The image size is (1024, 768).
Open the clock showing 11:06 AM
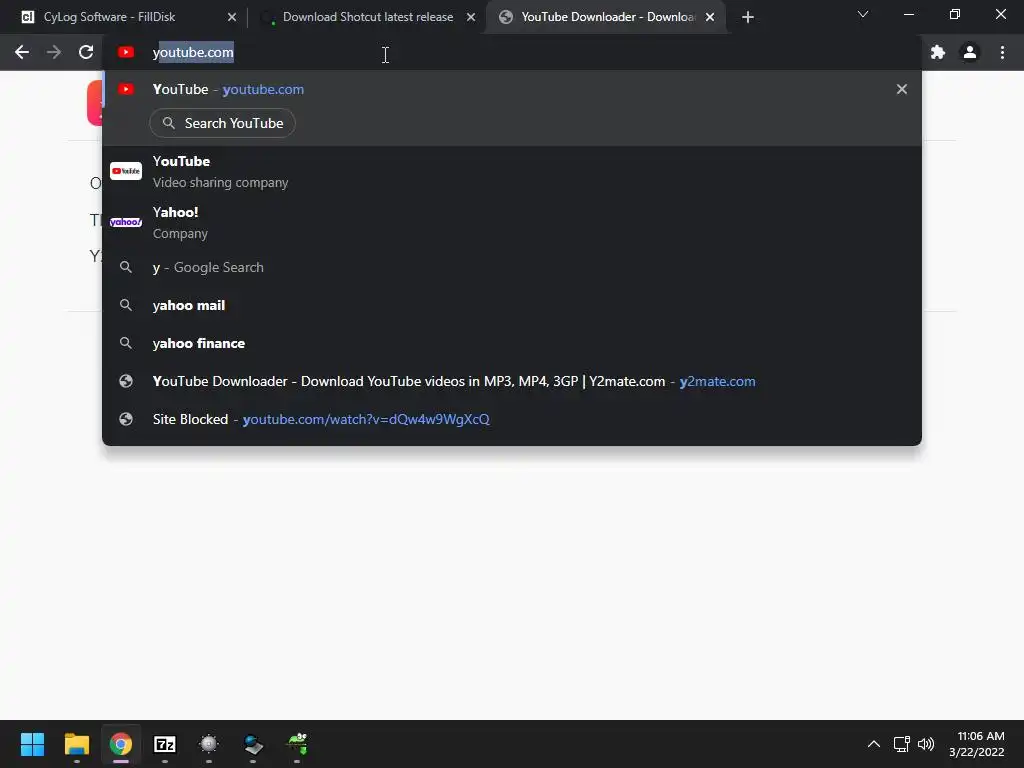[977, 744]
